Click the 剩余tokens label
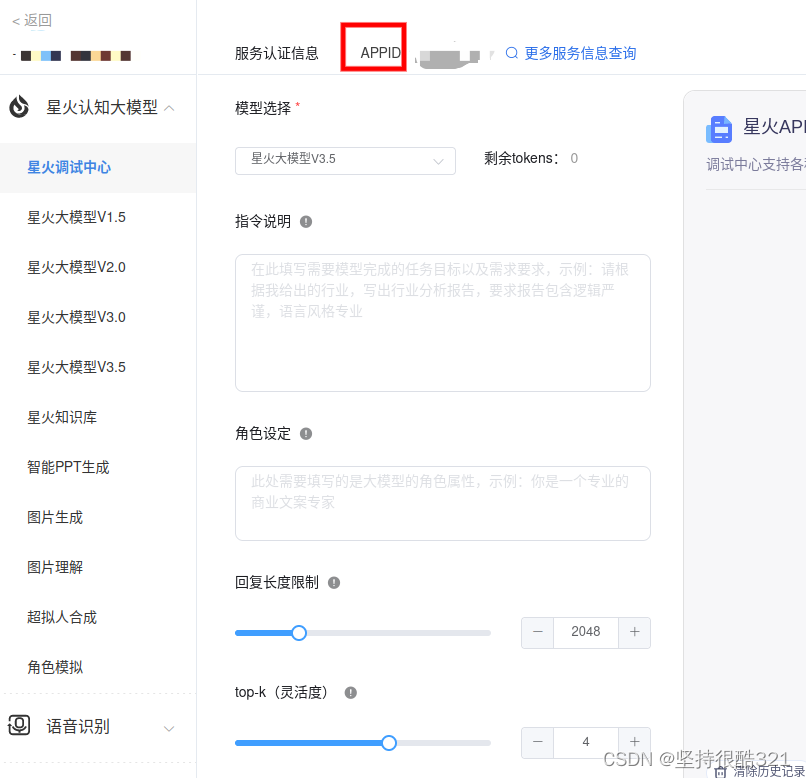The width and height of the screenshot is (806, 778). tap(521, 158)
